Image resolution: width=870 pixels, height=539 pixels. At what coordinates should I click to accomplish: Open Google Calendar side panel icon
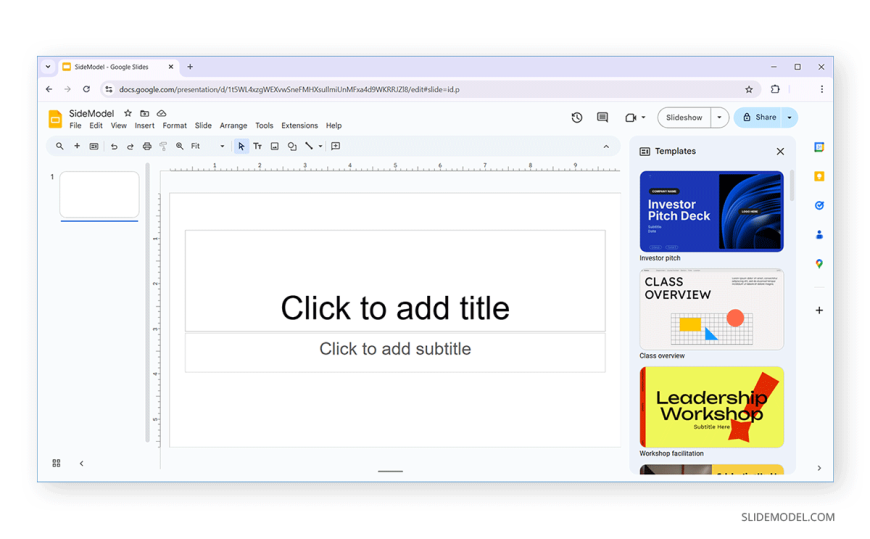coord(819,147)
